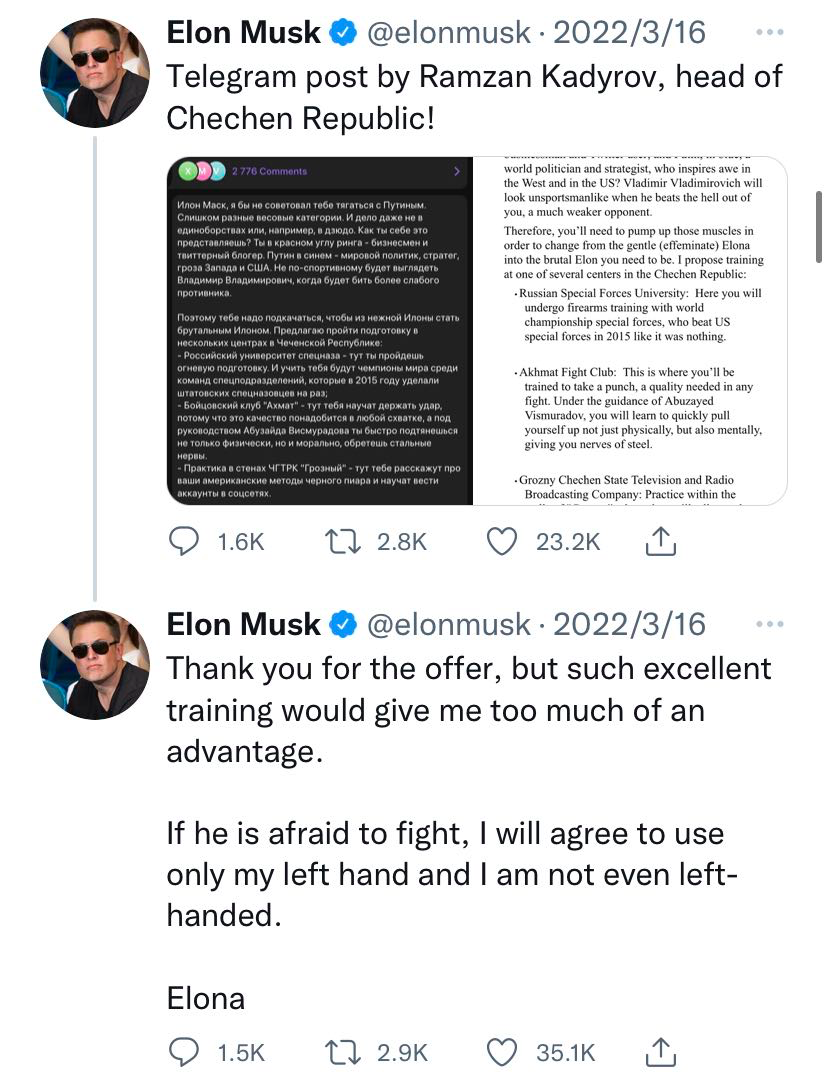
Task: Reply to the Kadyrov Telegram post tweet
Action: [184, 541]
